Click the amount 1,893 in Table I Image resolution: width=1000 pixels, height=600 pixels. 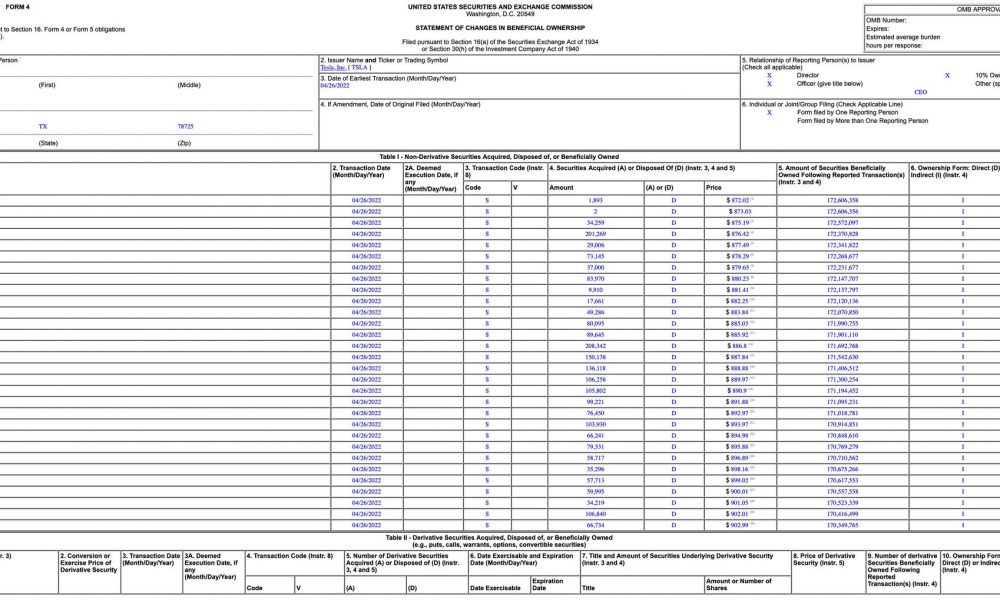595,200
